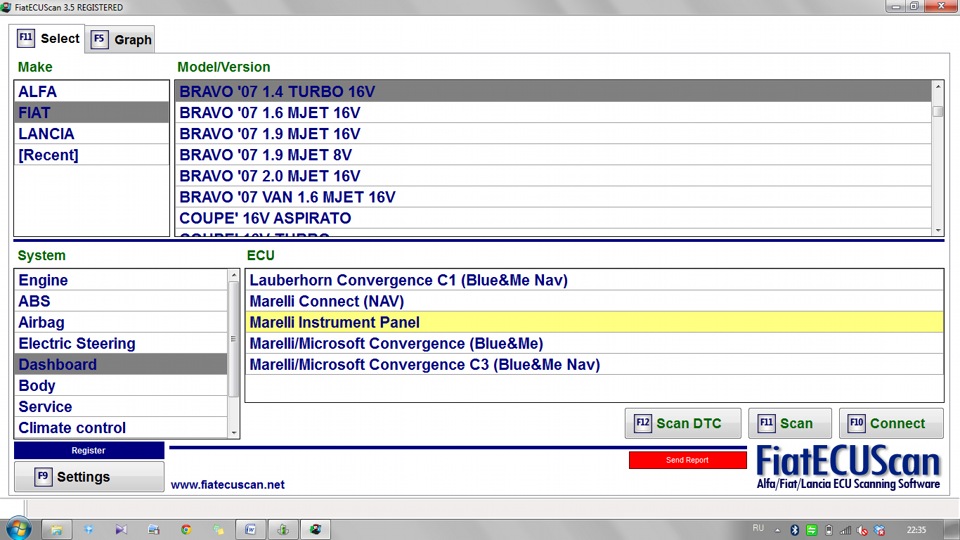Viewport: 960px width, 540px height.
Task: Click the blue Register button
Action: click(x=89, y=450)
